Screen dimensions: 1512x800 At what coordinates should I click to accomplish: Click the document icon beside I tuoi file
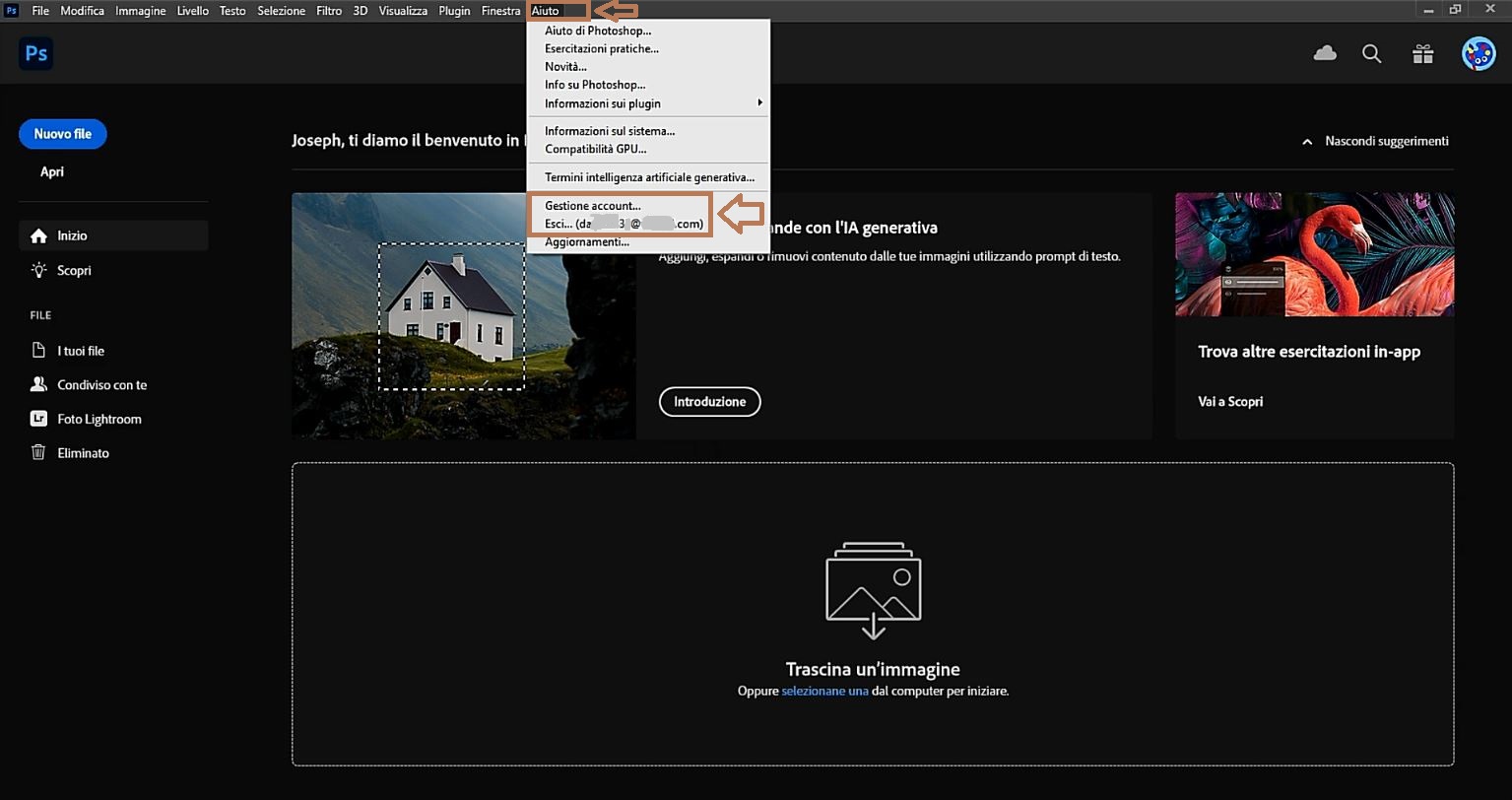point(38,351)
